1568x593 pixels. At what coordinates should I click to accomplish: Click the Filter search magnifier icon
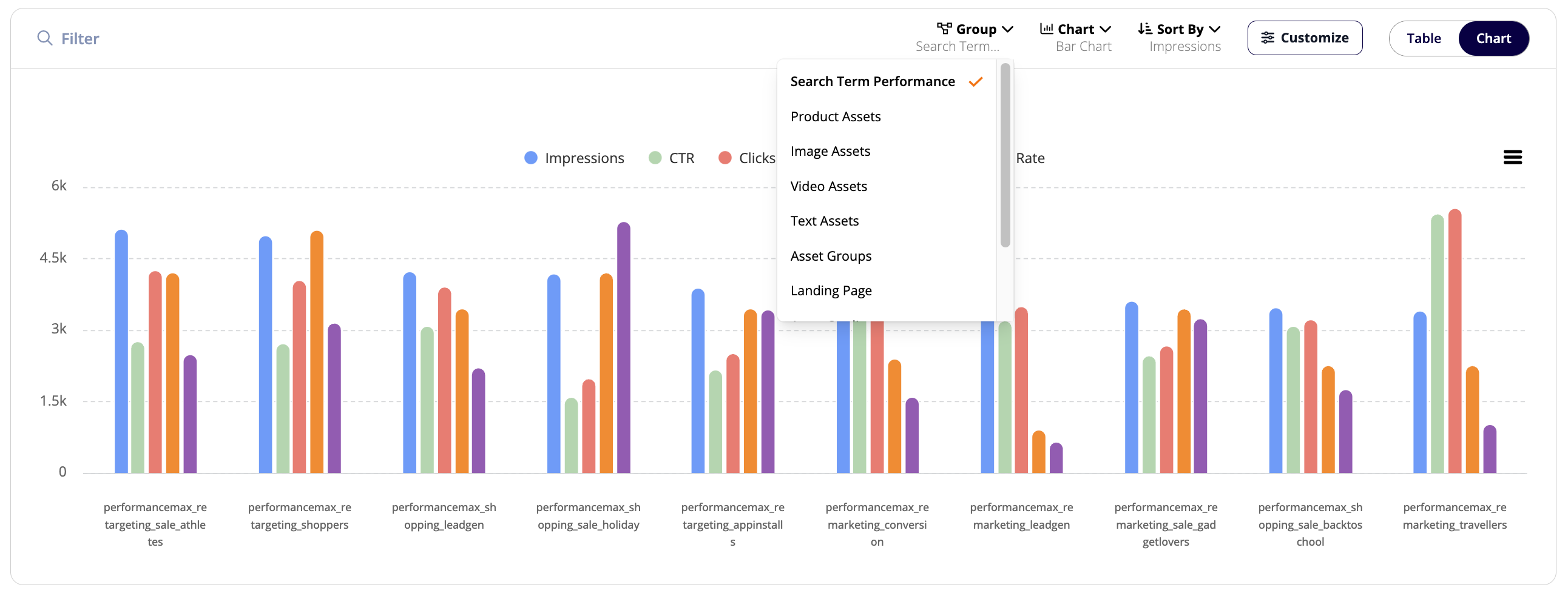44,38
